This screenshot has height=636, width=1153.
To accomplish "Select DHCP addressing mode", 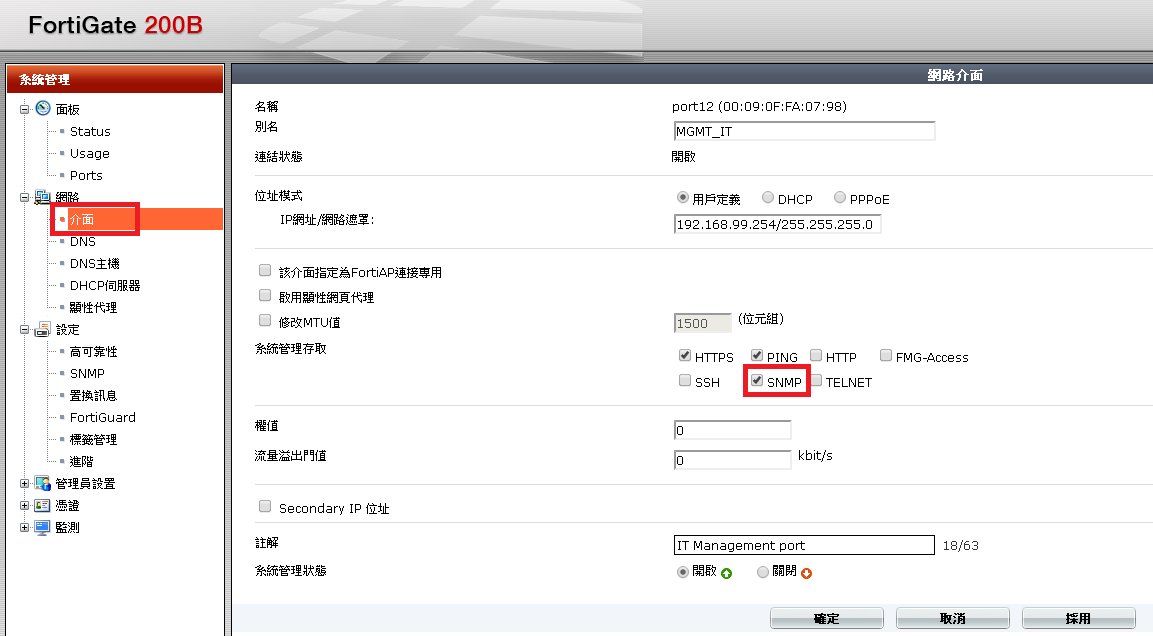I will 768,197.
